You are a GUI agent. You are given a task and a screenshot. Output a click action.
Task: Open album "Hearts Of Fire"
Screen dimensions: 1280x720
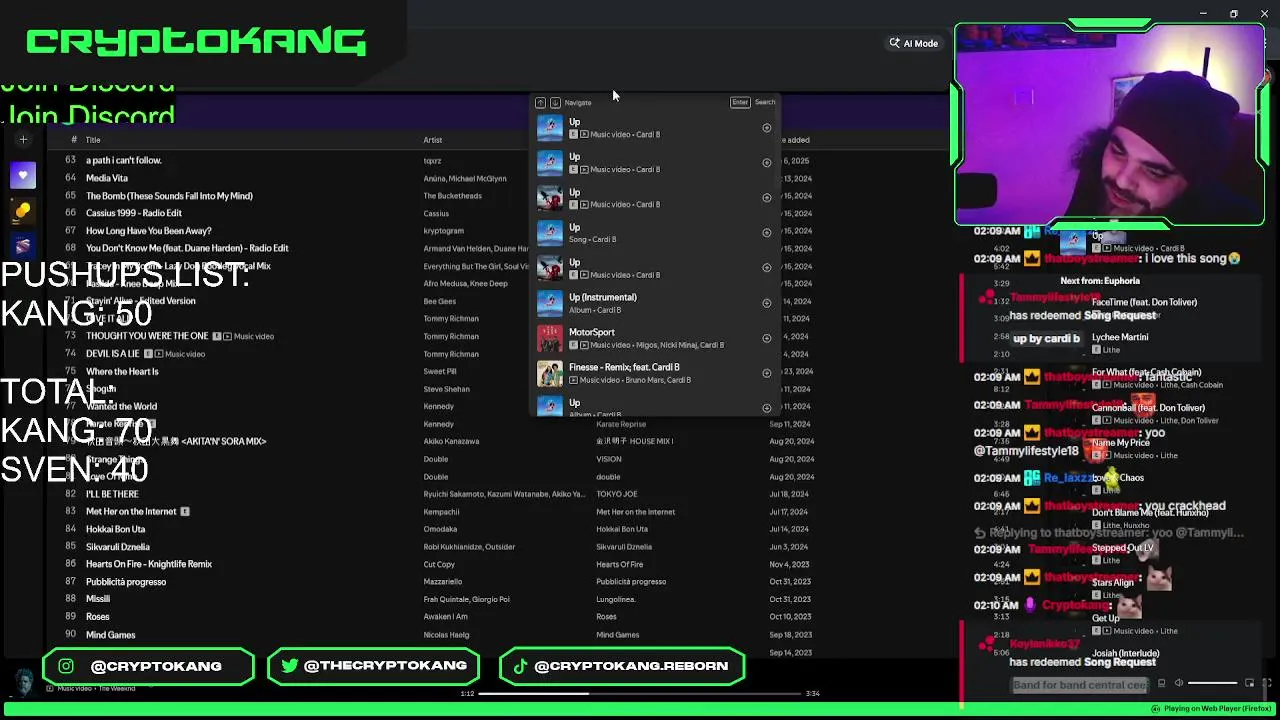point(620,564)
